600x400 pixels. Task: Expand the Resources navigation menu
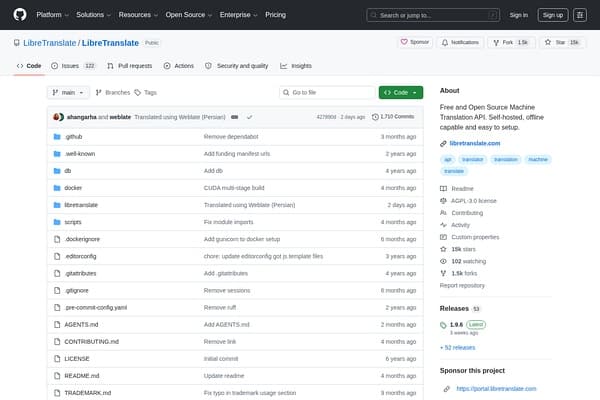(138, 15)
